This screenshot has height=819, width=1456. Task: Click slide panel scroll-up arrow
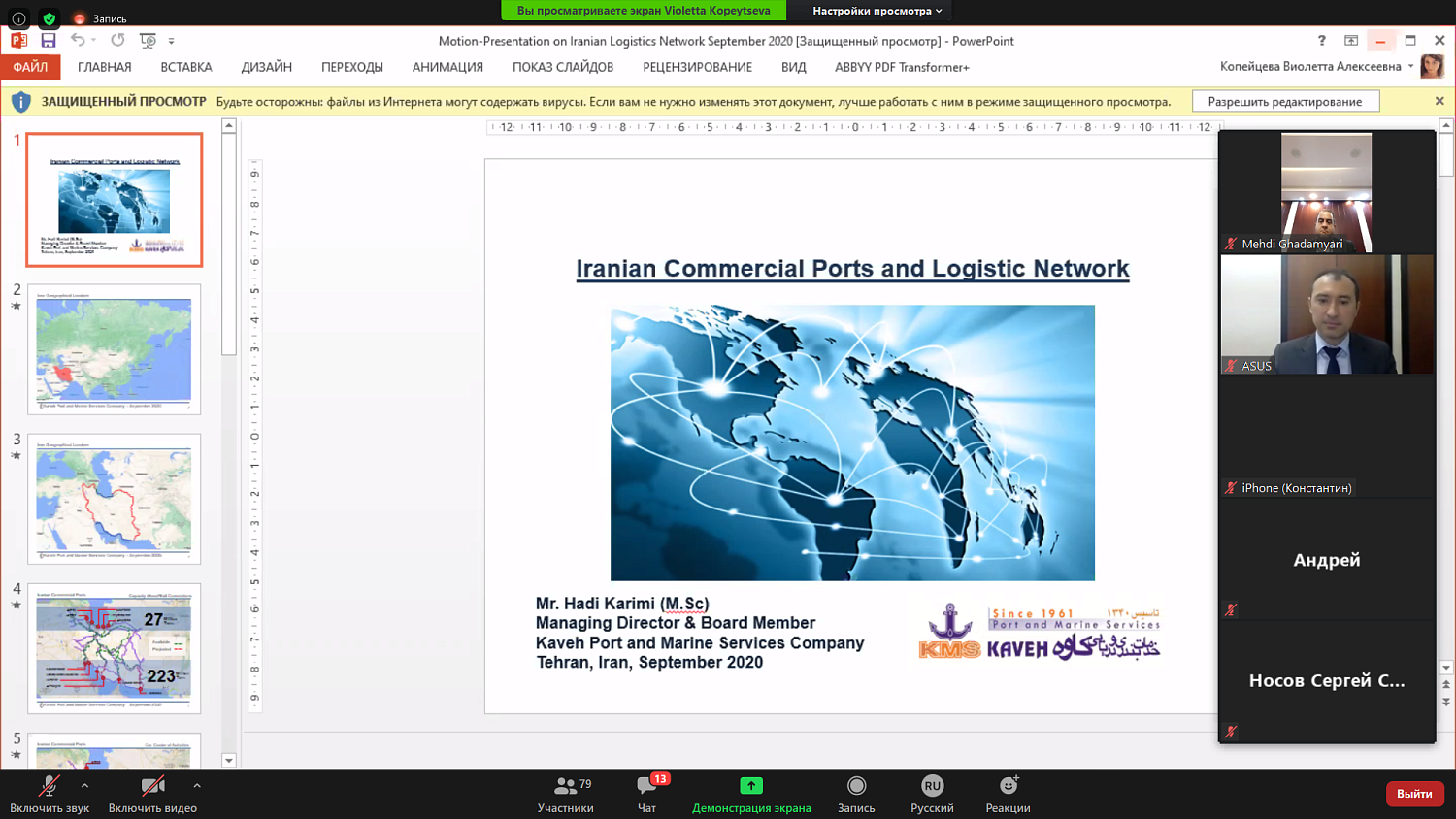tap(229, 126)
